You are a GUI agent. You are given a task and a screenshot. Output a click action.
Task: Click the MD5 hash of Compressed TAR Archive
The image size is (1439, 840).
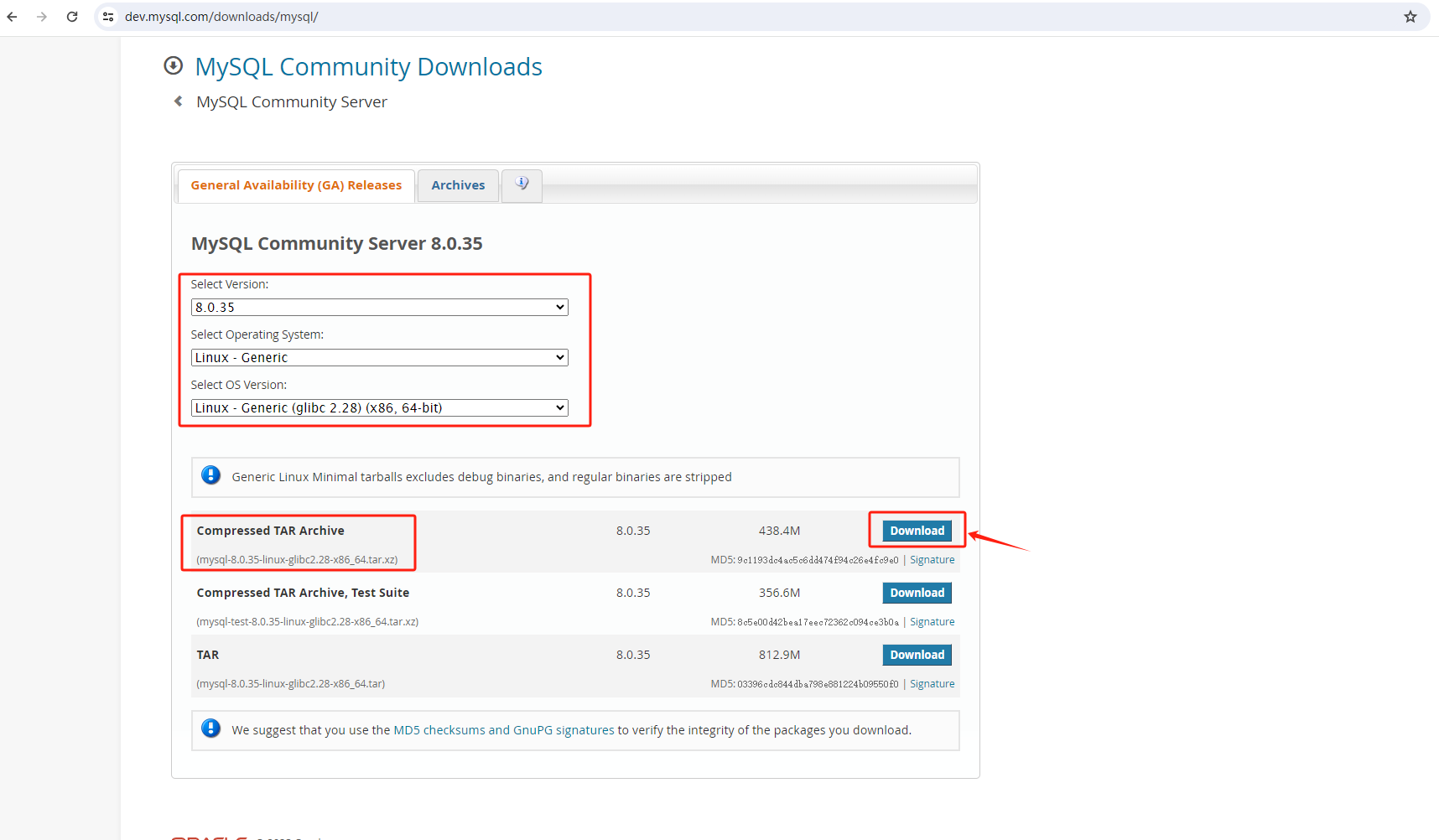point(818,560)
